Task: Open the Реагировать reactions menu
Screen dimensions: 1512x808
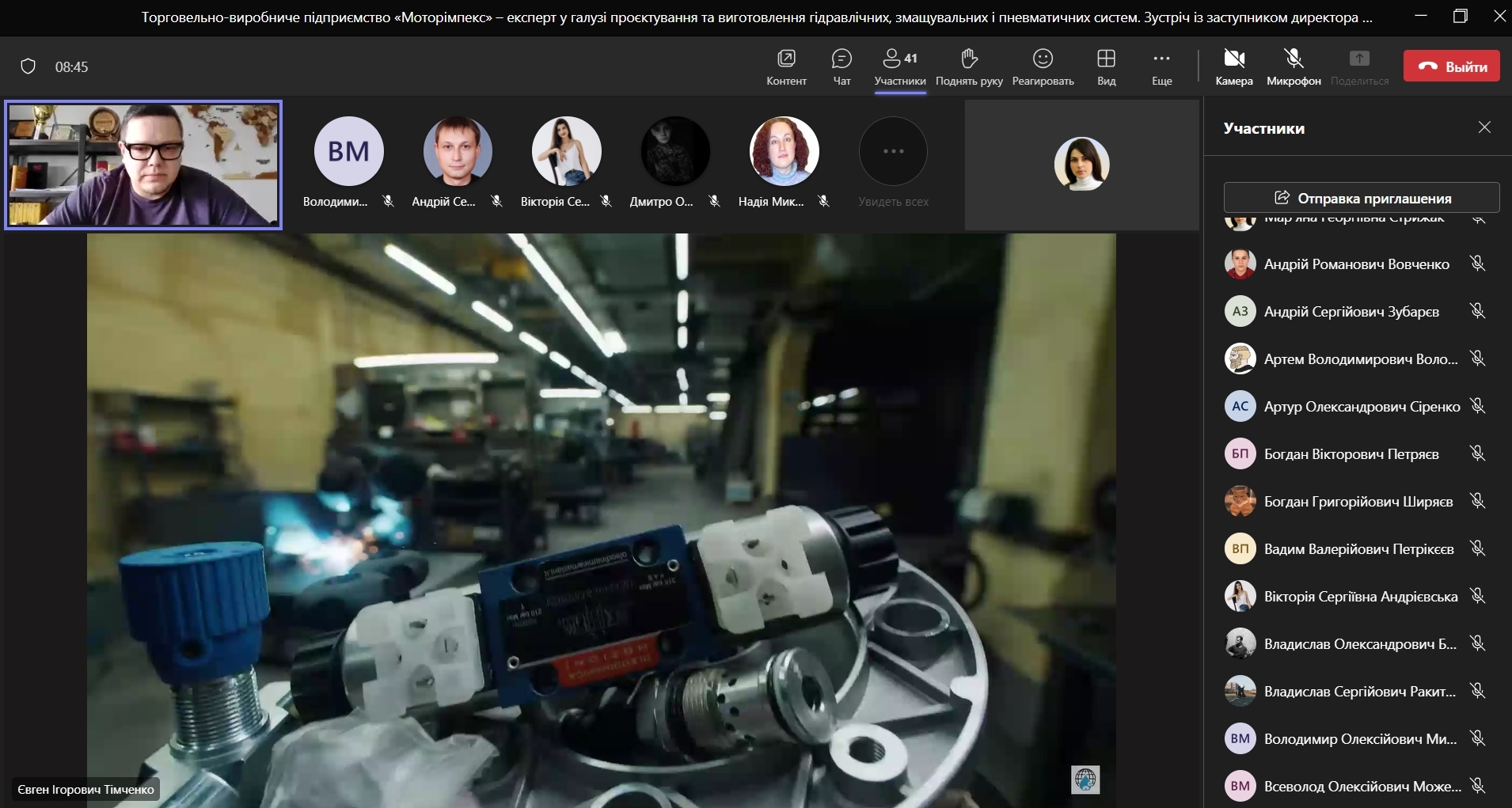Action: point(1043,66)
